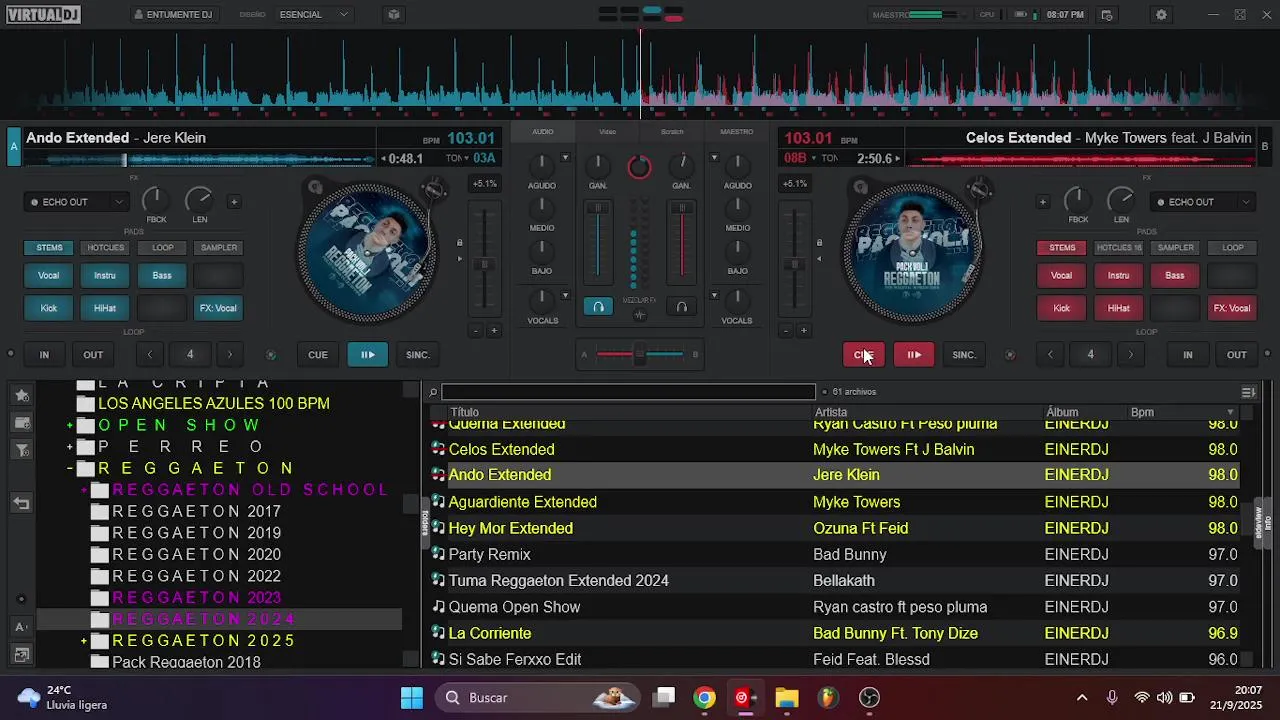This screenshot has width=1280, height=720.
Task: Open FL Studio icon in taskbar
Action: pyautogui.click(x=828, y=698)
